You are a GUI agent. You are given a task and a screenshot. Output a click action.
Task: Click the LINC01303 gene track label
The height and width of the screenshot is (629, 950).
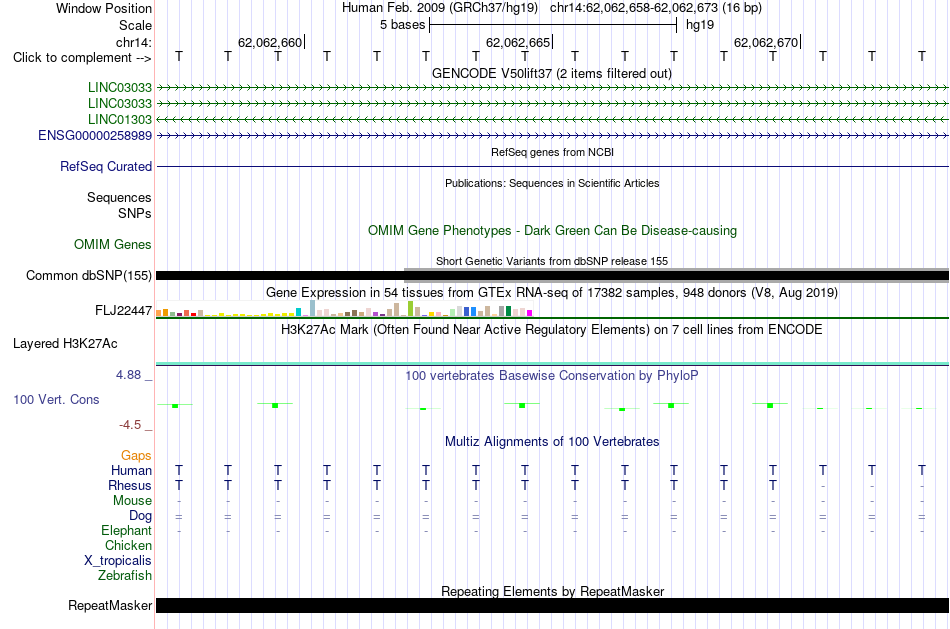click(119, 119)
